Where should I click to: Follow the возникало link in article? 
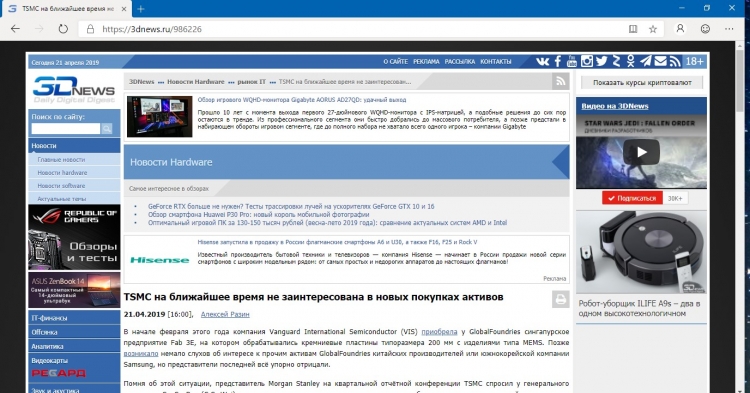(x=141, y=353)
